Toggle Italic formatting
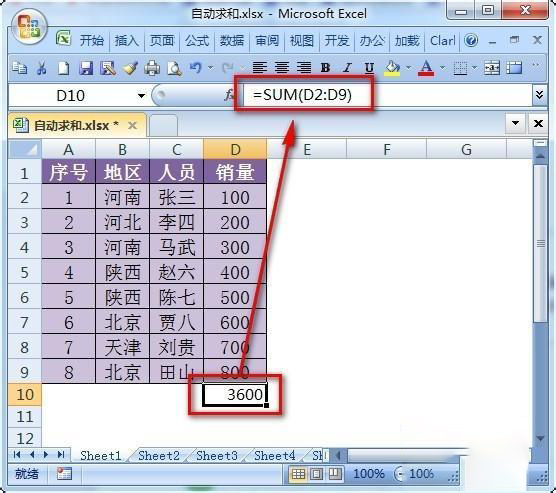 [x=348, y=67]
